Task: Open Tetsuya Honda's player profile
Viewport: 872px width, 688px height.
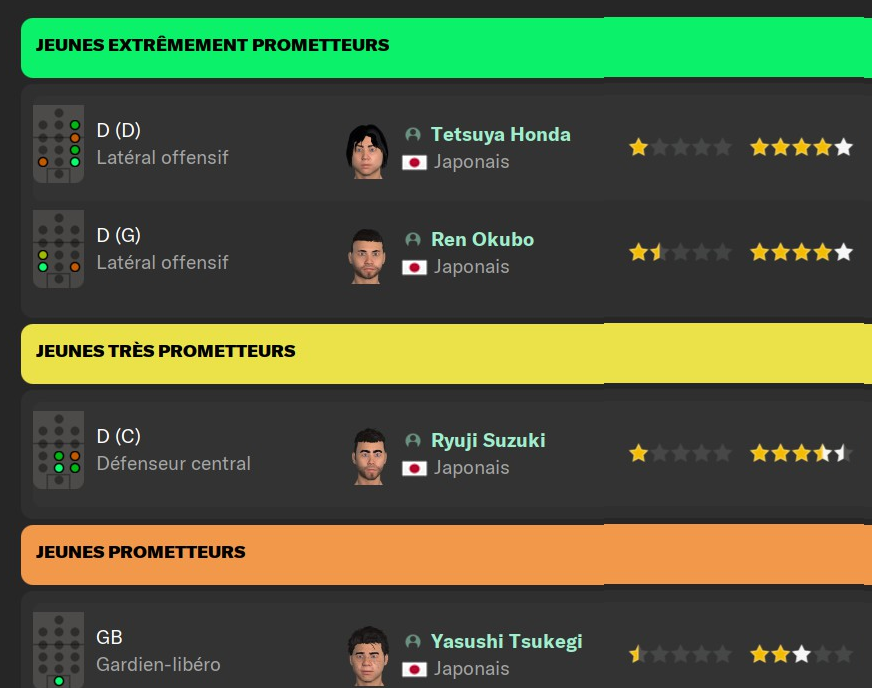Action: 500,134
